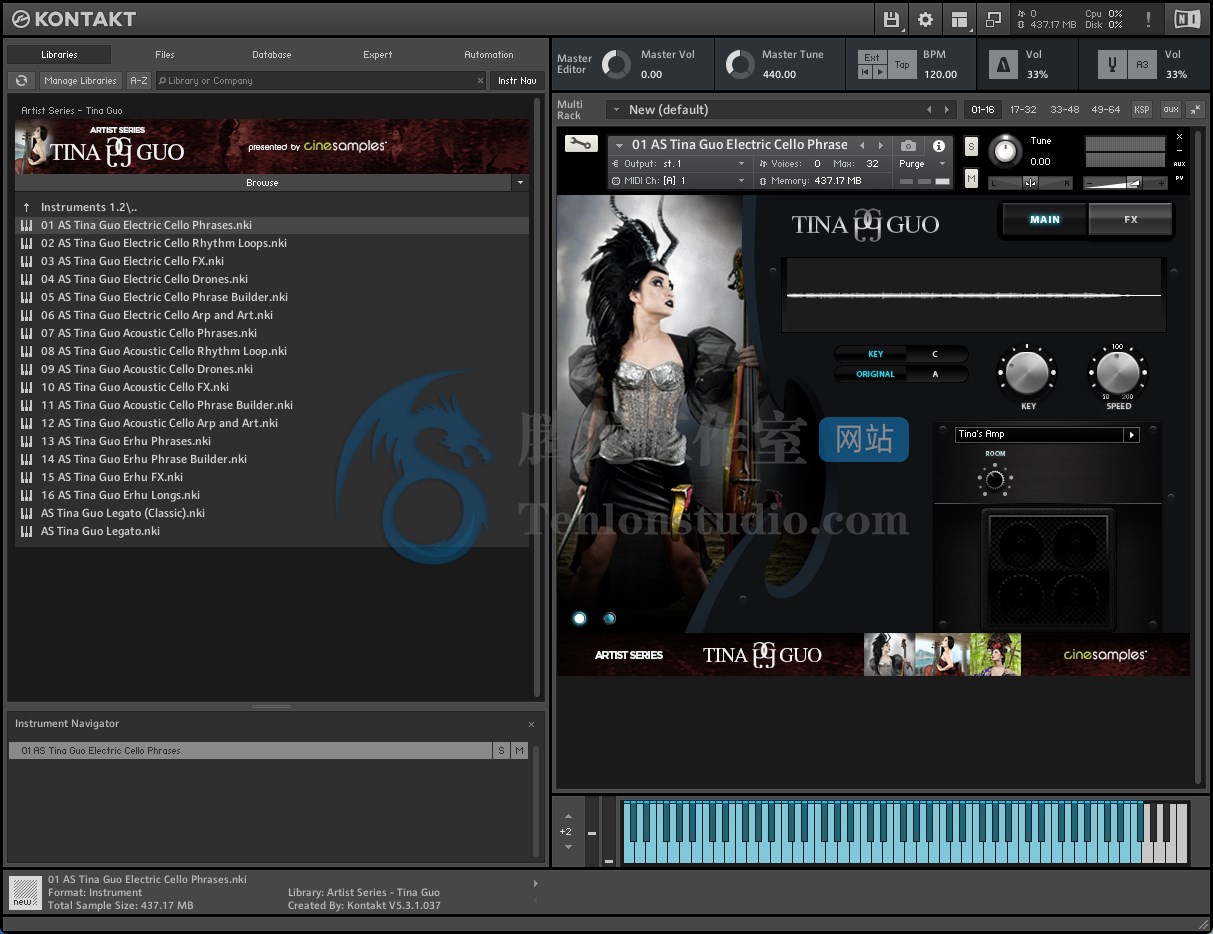The image size is (1213, 934).
Task: Show rack page 17-32
Action: point(1023,110)
